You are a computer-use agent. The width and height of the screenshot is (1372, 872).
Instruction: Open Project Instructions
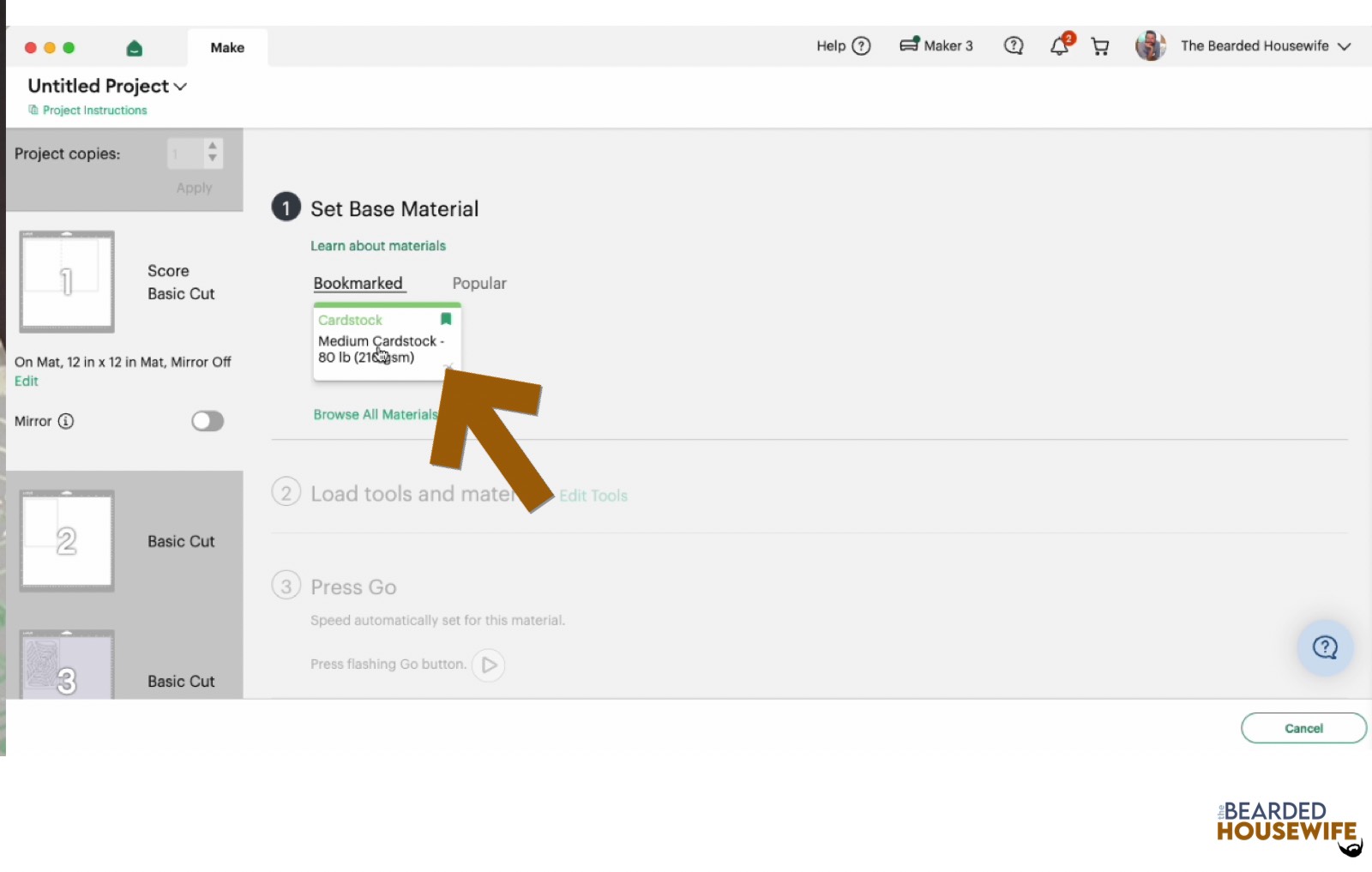(94, 110)
